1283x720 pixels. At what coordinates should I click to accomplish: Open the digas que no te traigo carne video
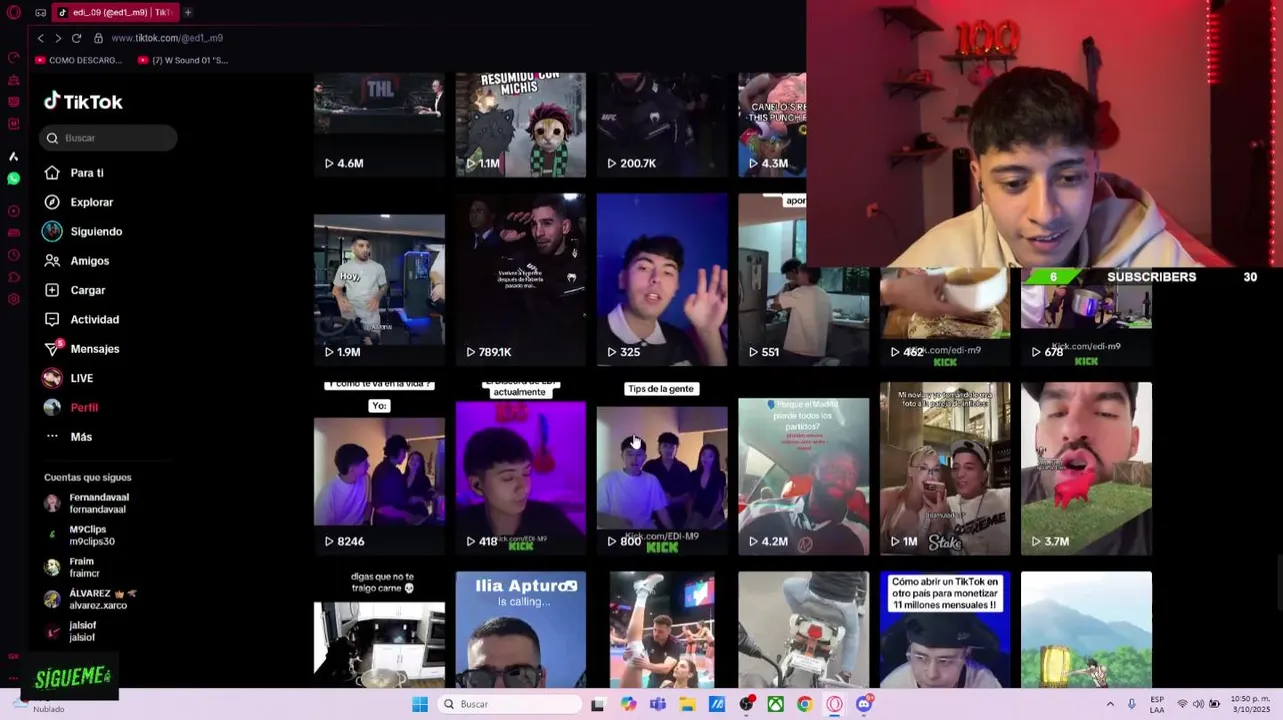point(379,629)
